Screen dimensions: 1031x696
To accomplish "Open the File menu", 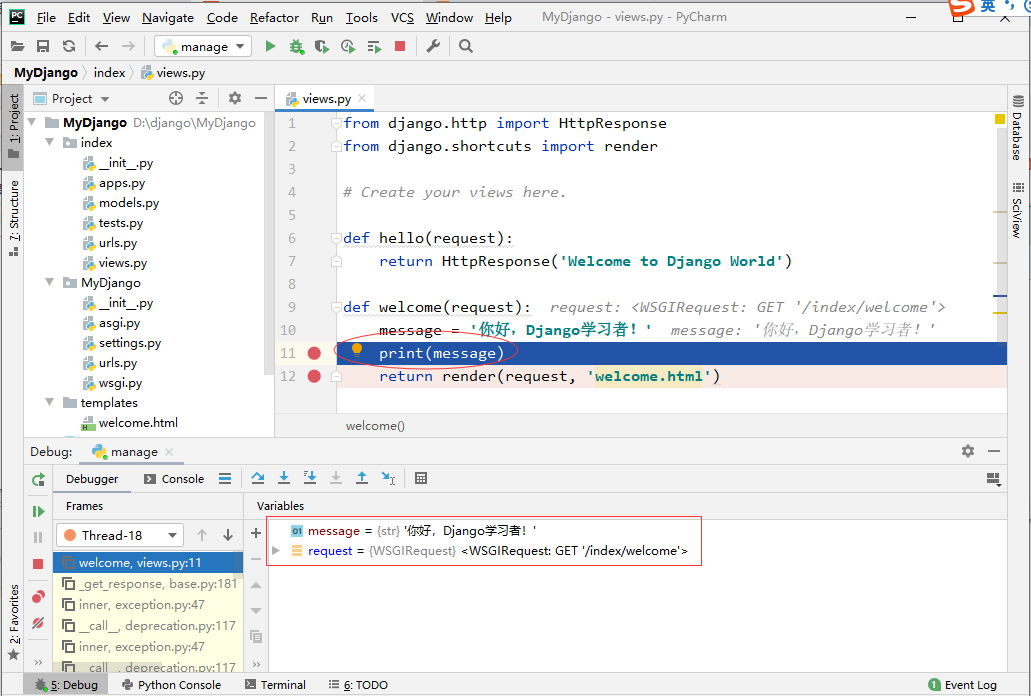I will 46,18.
